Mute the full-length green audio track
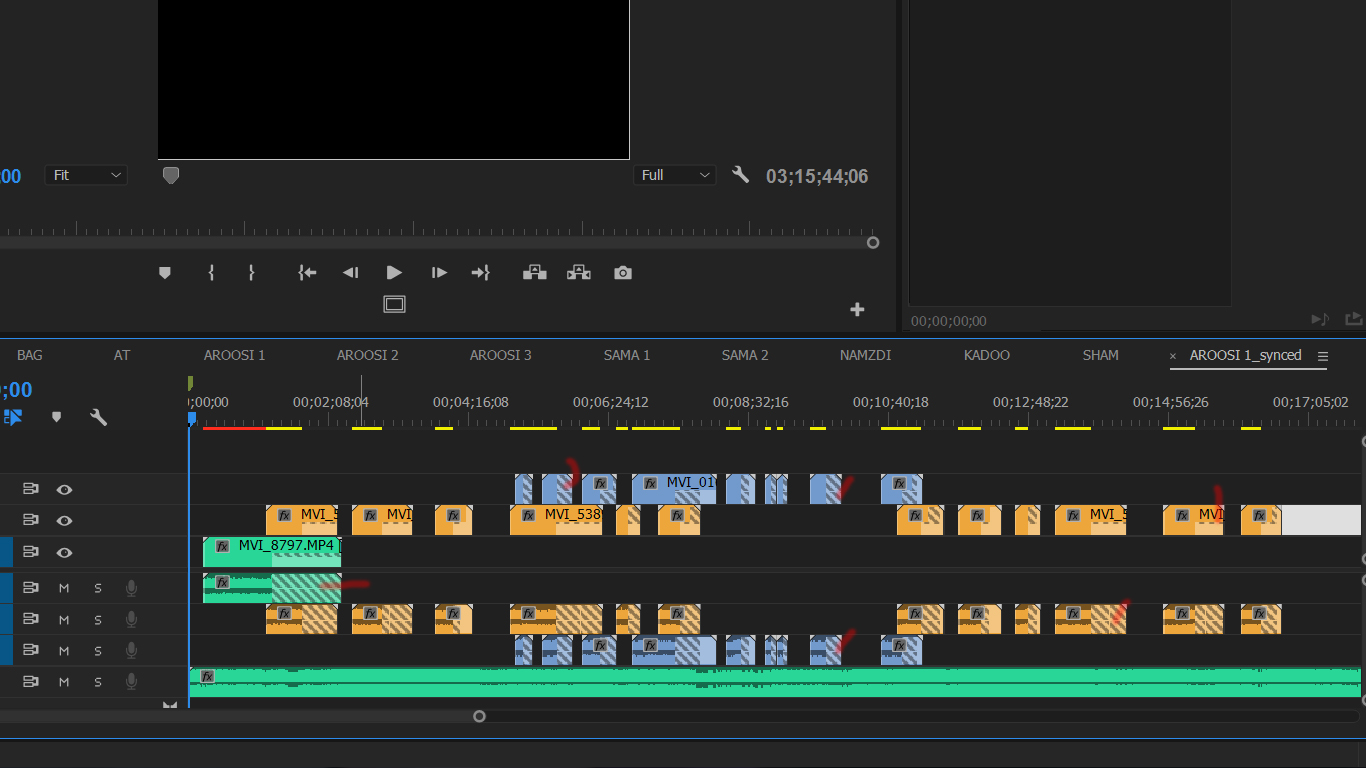The image size is (1366, 768). [64, 681]
